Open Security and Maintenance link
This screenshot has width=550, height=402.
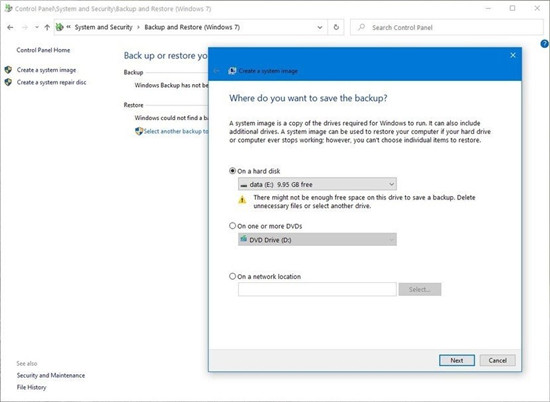(51, 375)
